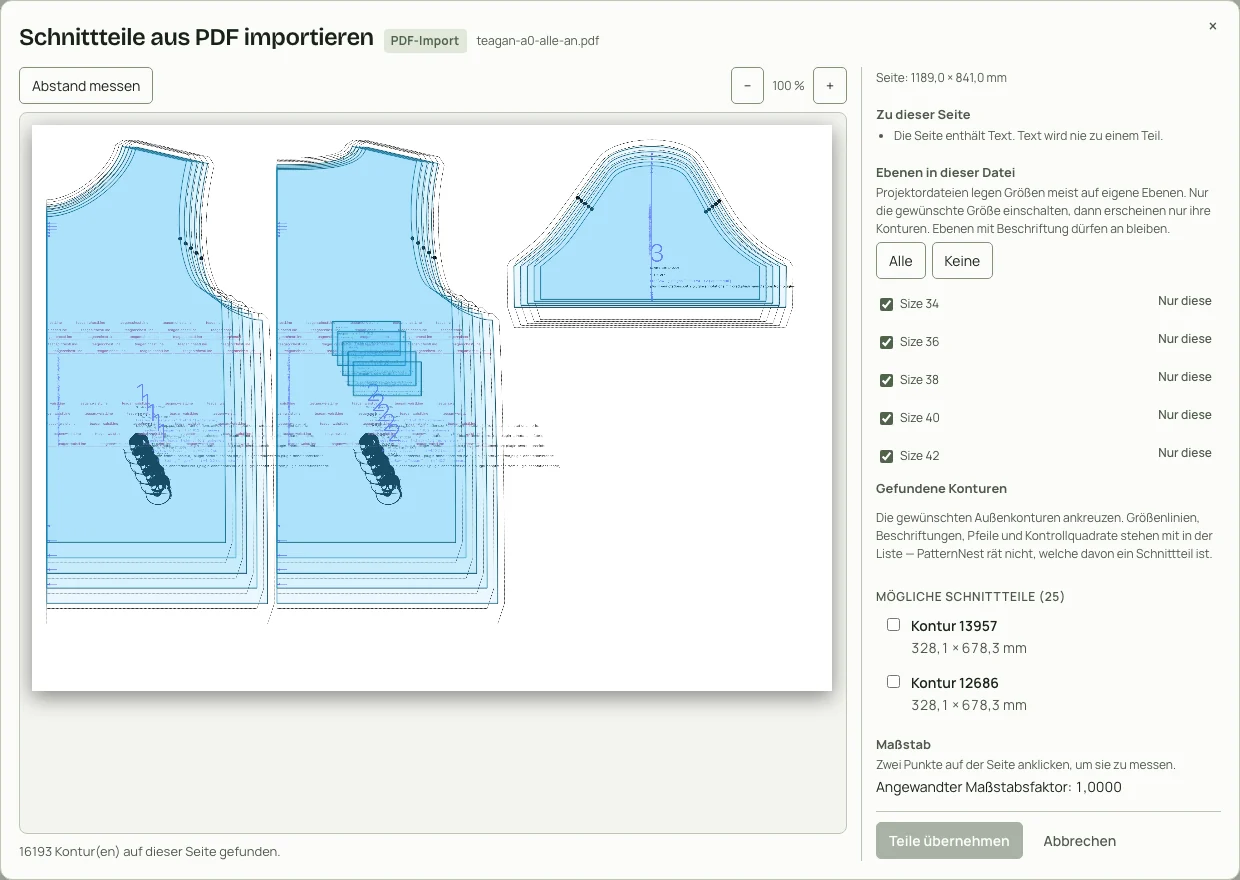The image size is (1240, 880).
Task: Uncheck the Size 34 layer
Action: tap(886, 304)
